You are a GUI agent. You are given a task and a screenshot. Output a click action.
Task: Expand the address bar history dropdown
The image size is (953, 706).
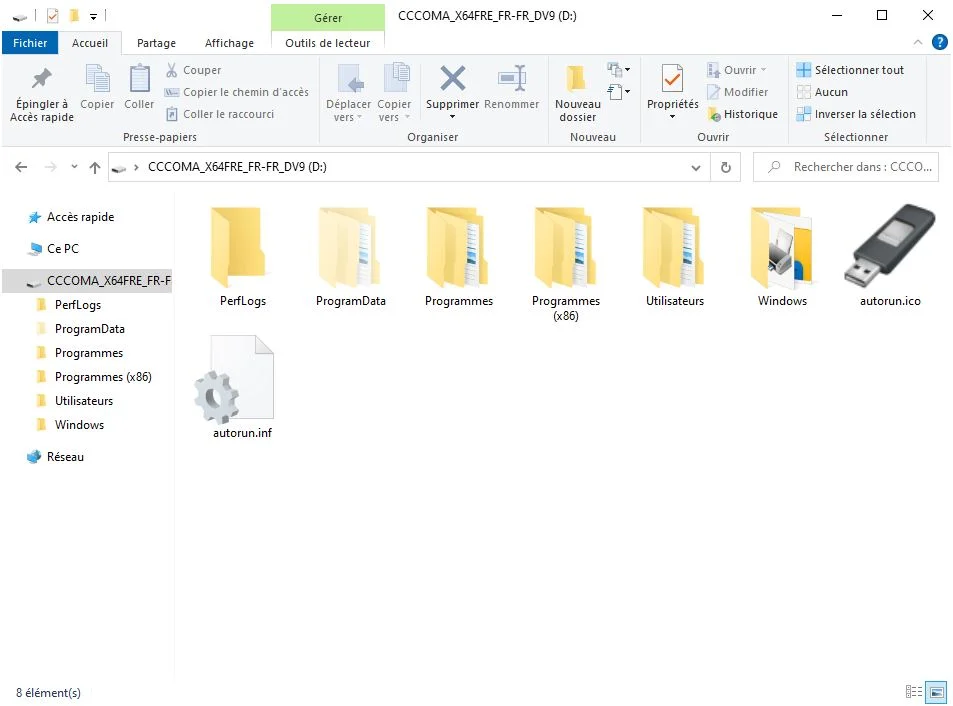pyautogui.click(x=696, y=168)
